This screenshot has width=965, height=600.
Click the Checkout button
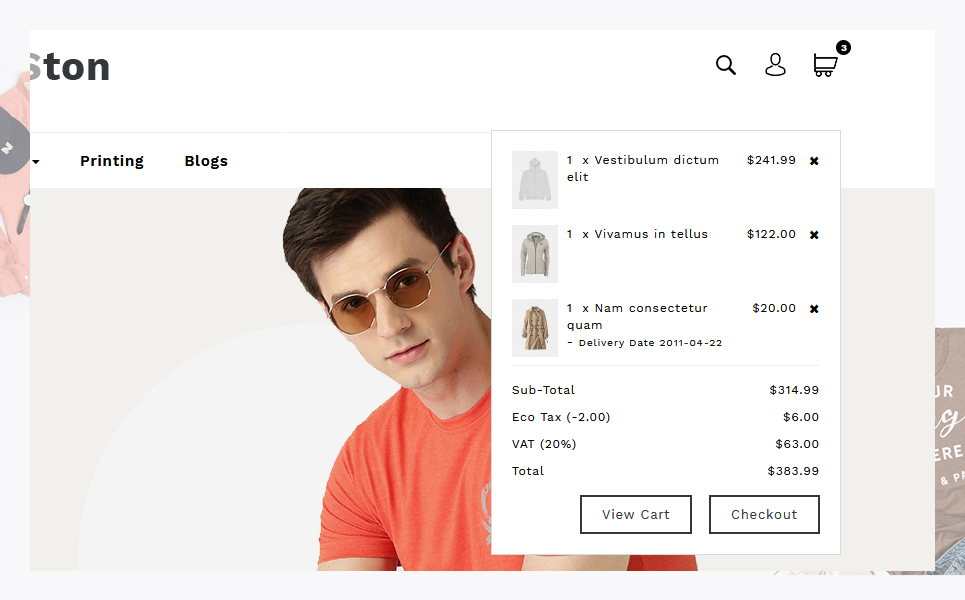coord(764,514)
